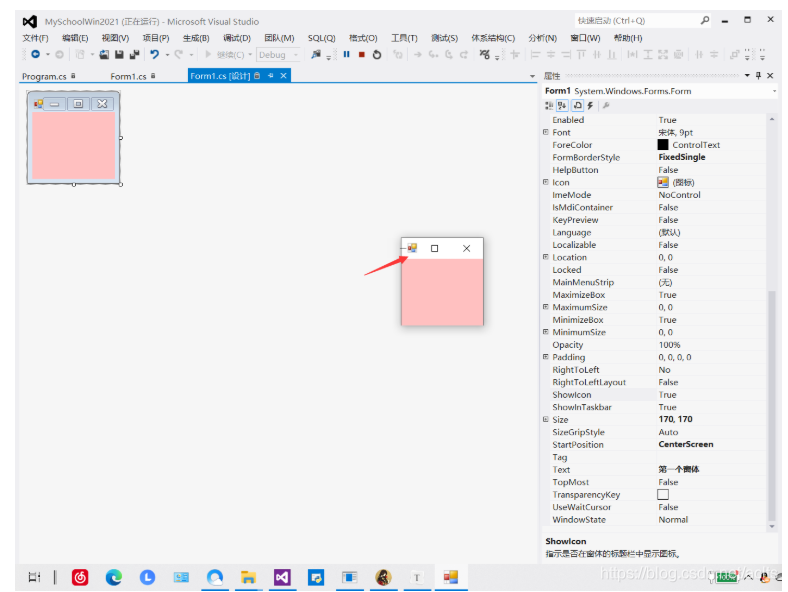This screenshot has height=592, width=788.
Task: Expand the Padding property node
Action: pos(546,357)
